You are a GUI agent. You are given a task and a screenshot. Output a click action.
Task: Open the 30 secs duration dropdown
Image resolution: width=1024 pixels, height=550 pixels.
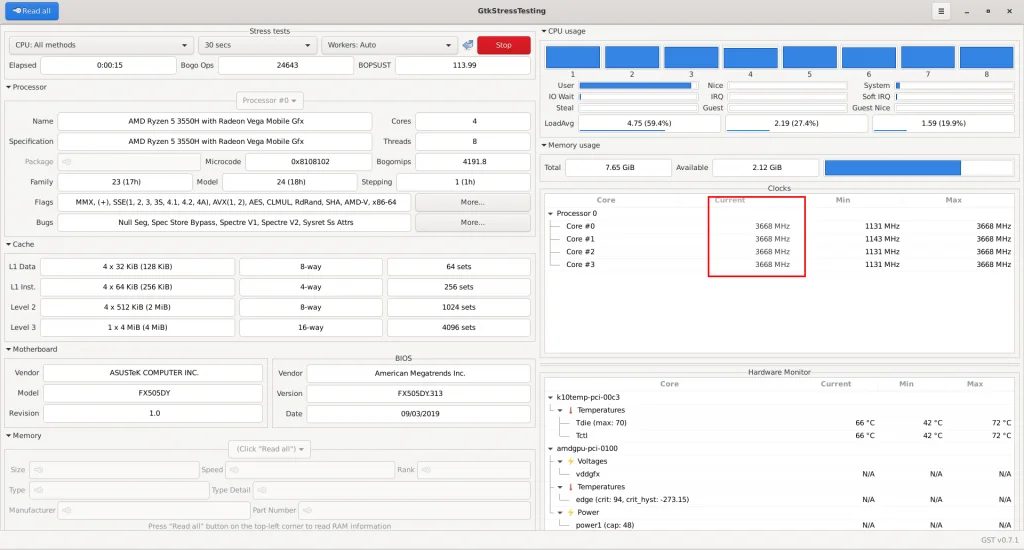257,45
